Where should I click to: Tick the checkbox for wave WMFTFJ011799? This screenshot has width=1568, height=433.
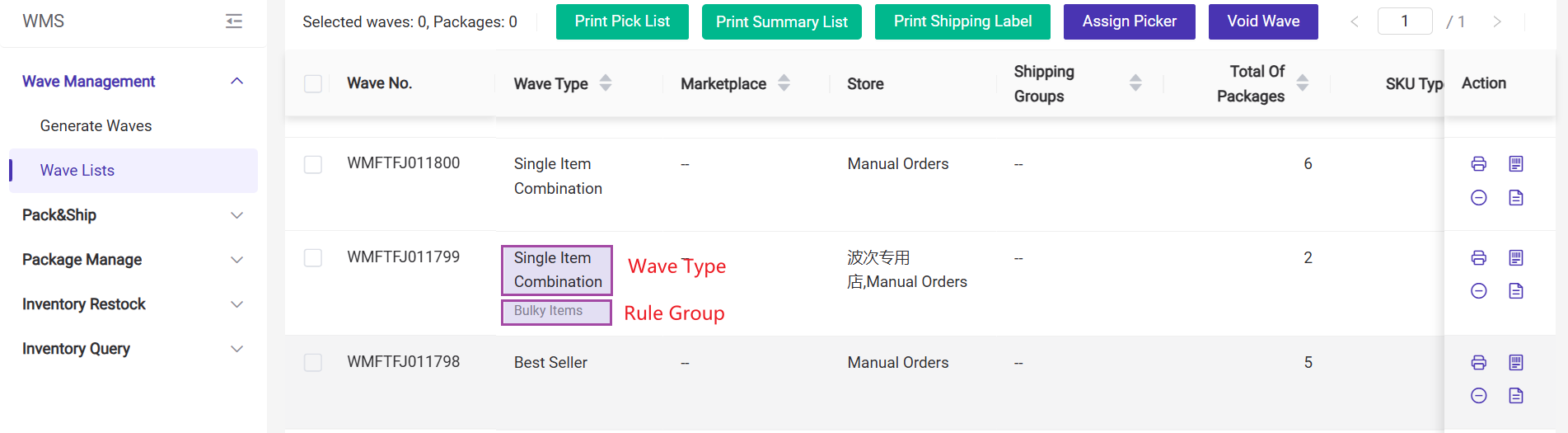pos(313,258)
